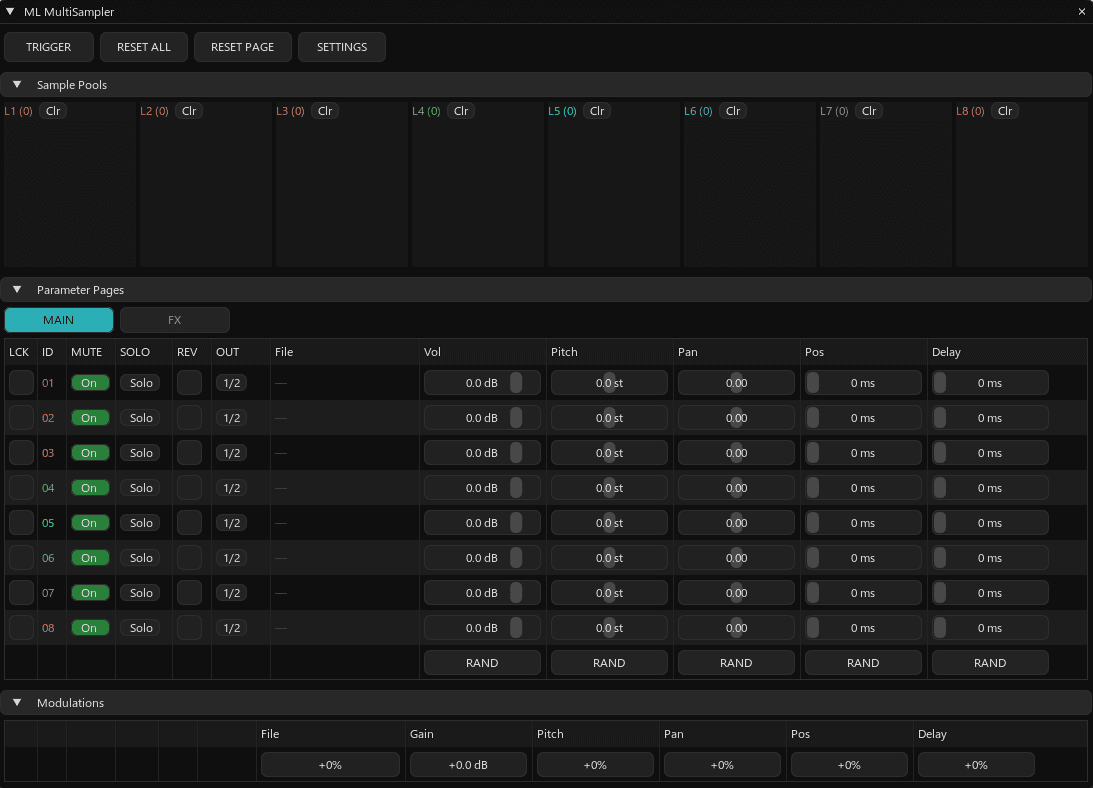Viewport: 1093px width, 788px height.
Task: Click Delay slider for row 05
Action: click(x=990, y=523)
